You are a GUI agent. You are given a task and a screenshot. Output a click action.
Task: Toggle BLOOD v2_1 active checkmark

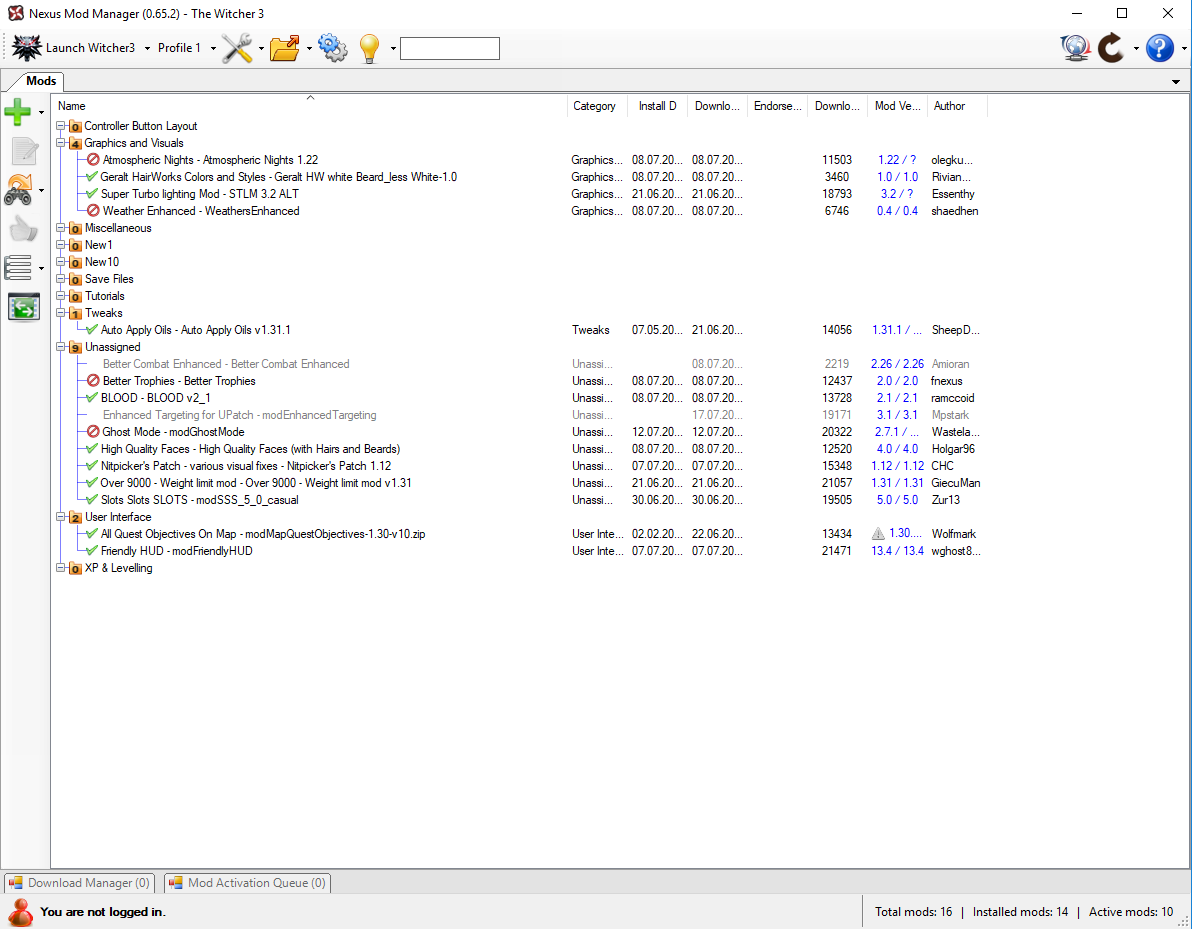click(x=92, y=398)
